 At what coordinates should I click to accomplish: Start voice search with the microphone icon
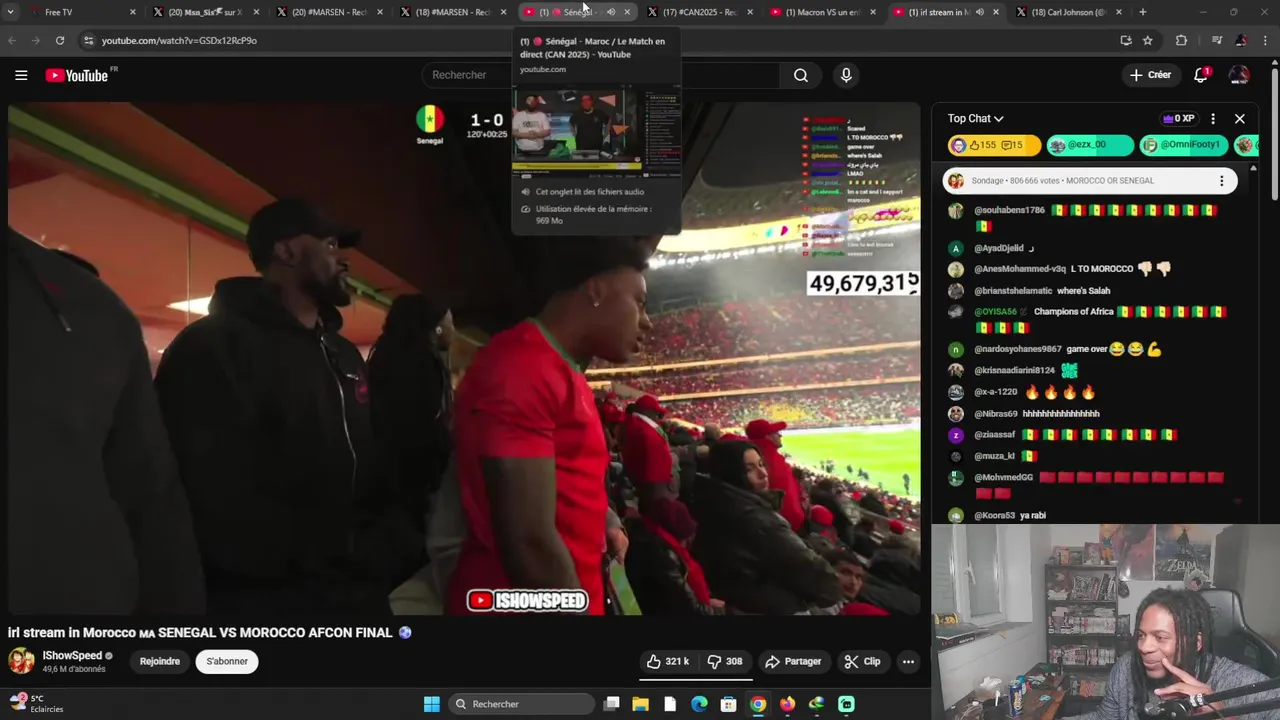pos(847,75)
